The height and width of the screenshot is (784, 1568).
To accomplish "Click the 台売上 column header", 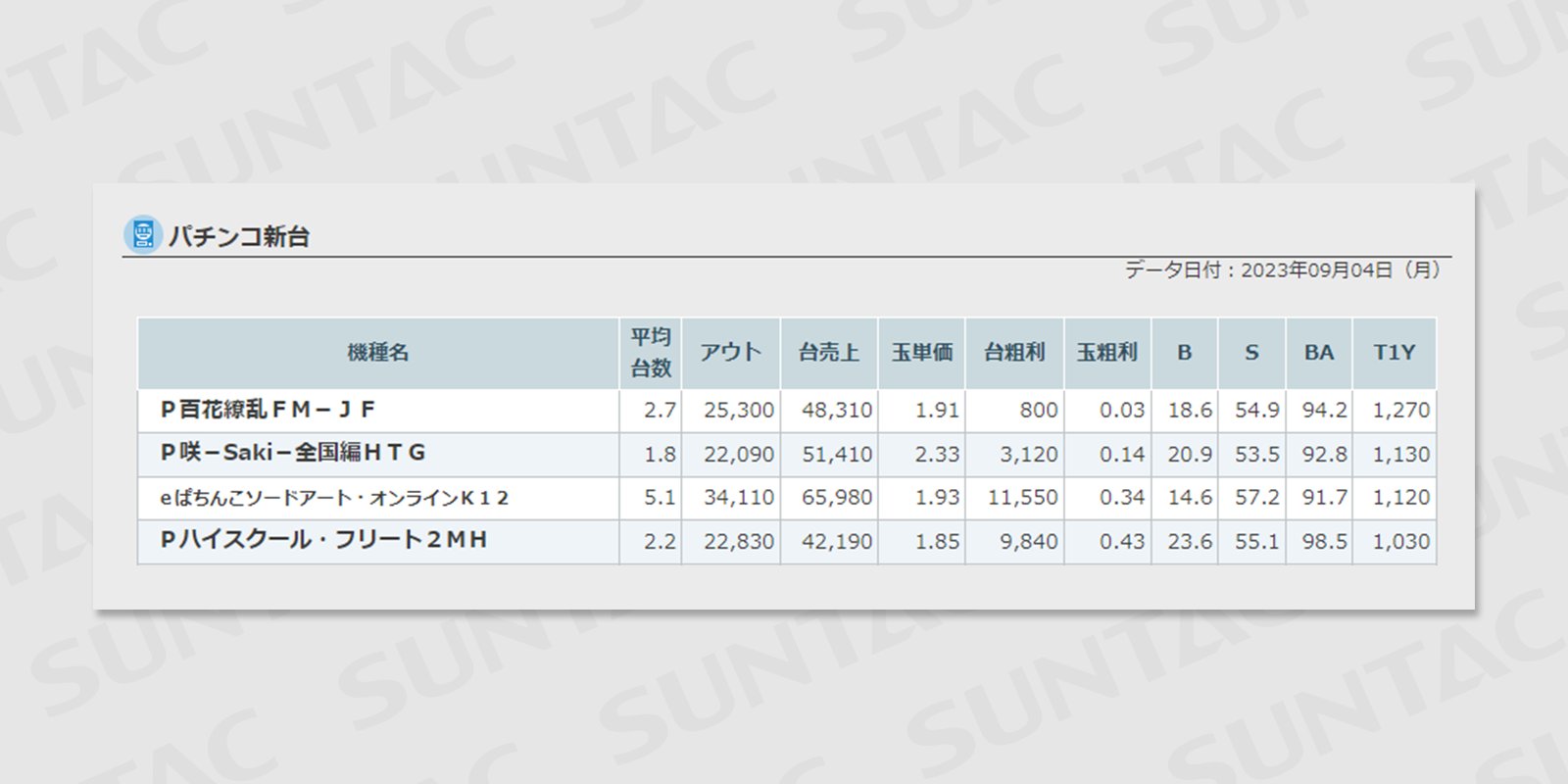I will pos(829,353).
